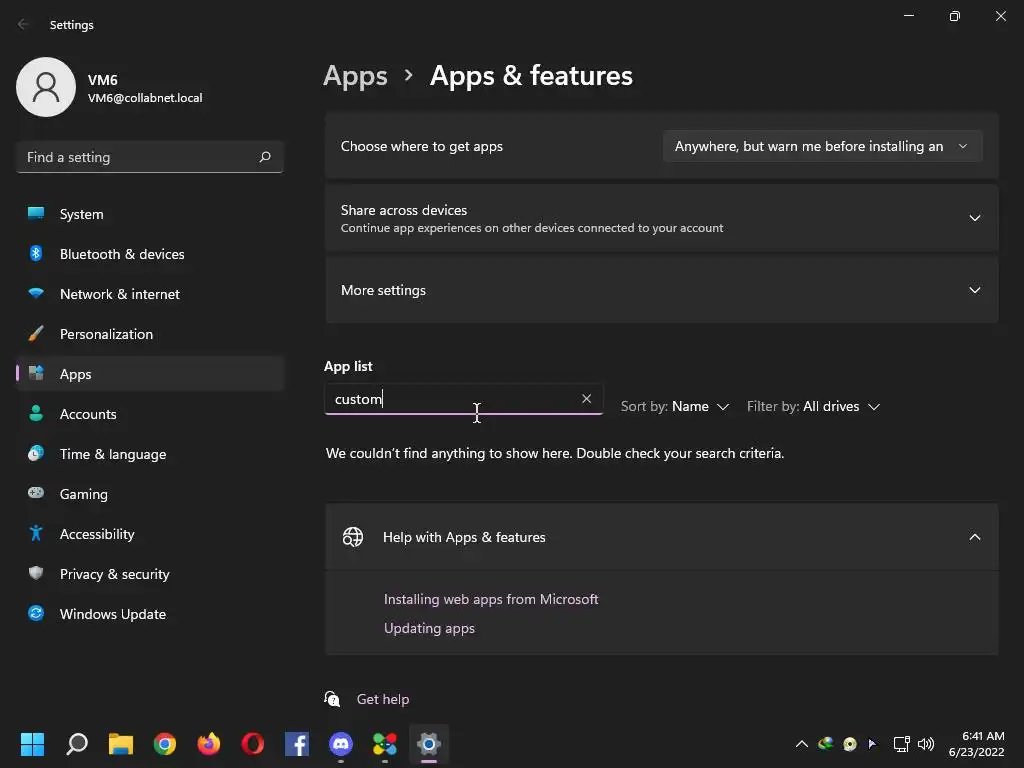Clear the app list search text
The width and height of the screenshot is (1024, 768).
coord(587,399)
